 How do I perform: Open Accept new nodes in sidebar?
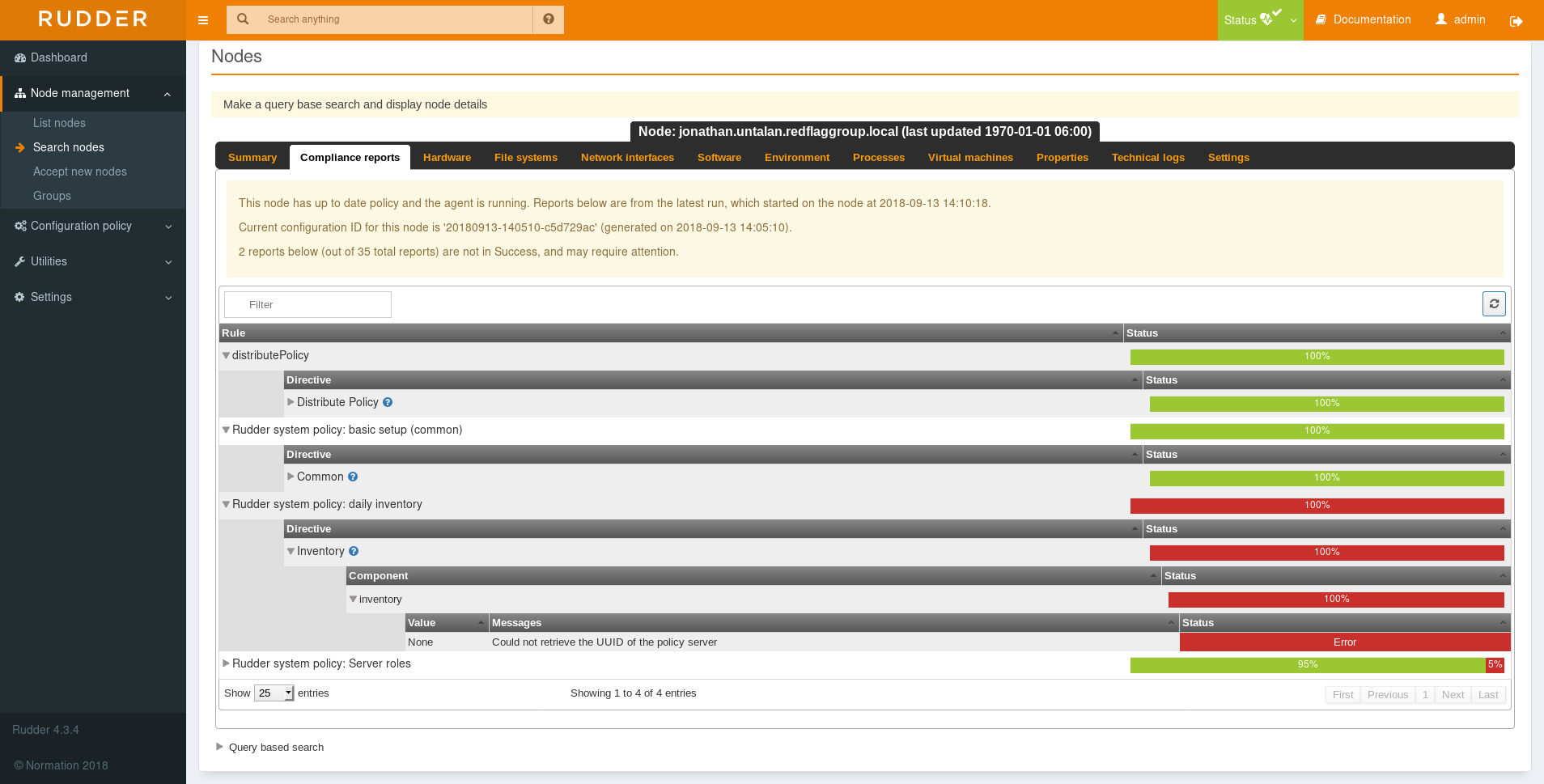(80, 172)
